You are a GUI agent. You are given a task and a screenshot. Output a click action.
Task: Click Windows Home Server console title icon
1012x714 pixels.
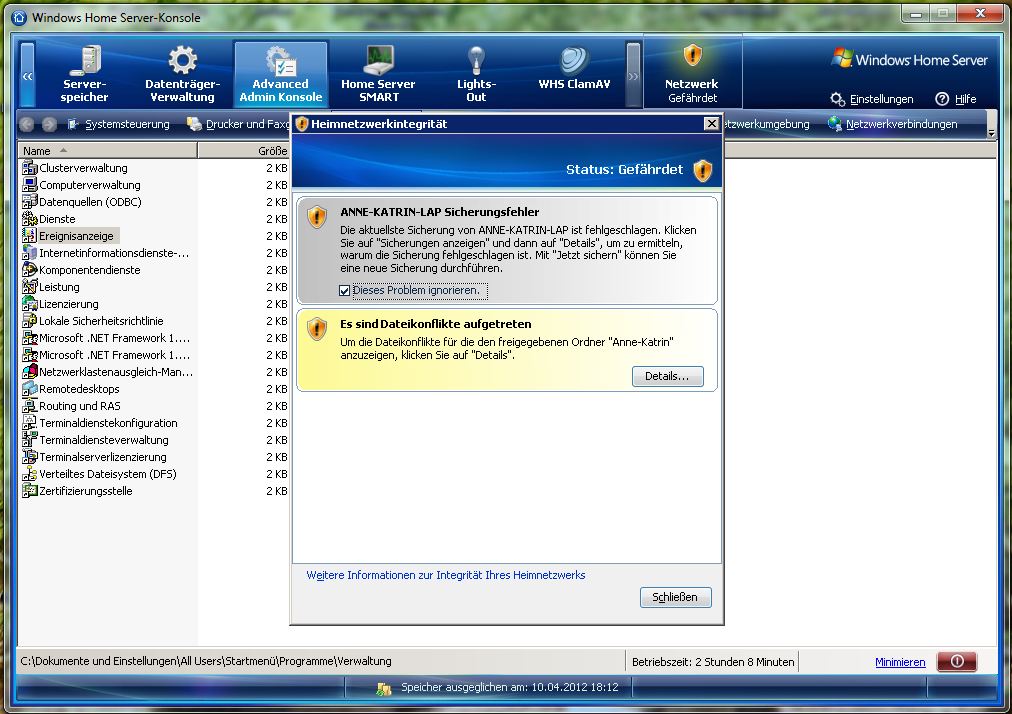click(x=19, y=17)
